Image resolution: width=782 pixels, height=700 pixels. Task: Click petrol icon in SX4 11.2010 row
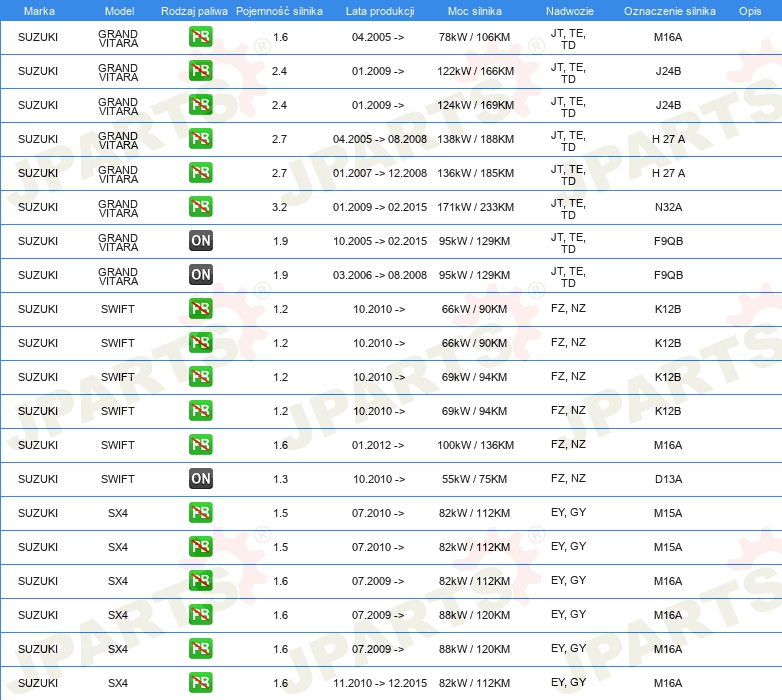click(x=200, y=683)
